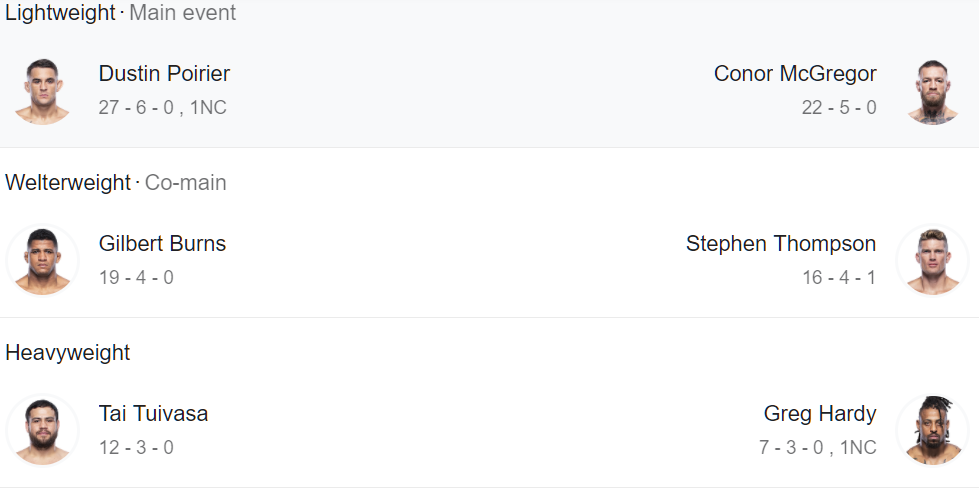This screenshot has width=979, height=500.
Task: Open Stephen Thompson's profile photo
Action: (x=932, y=261)
